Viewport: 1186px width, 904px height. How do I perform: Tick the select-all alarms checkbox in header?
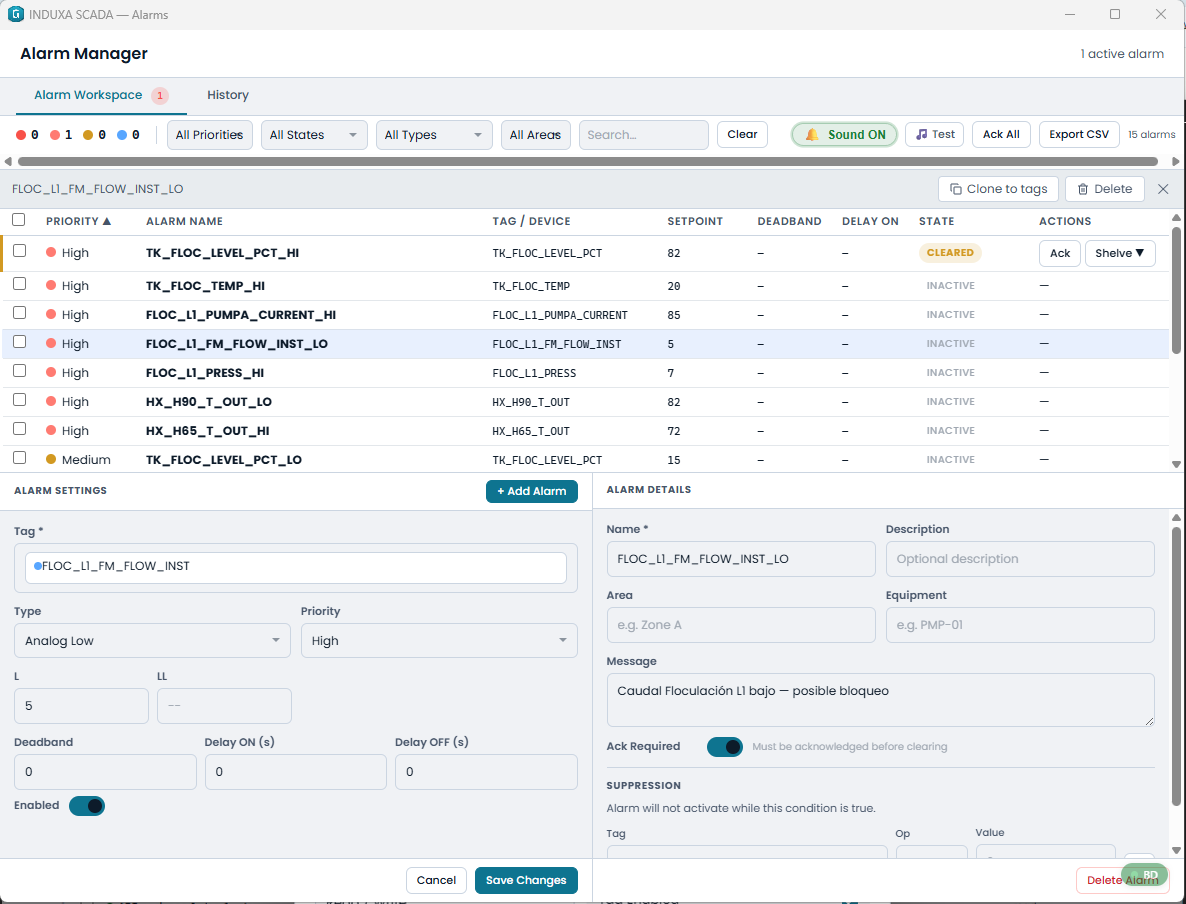pyautogui.click(x=19, y=220)
